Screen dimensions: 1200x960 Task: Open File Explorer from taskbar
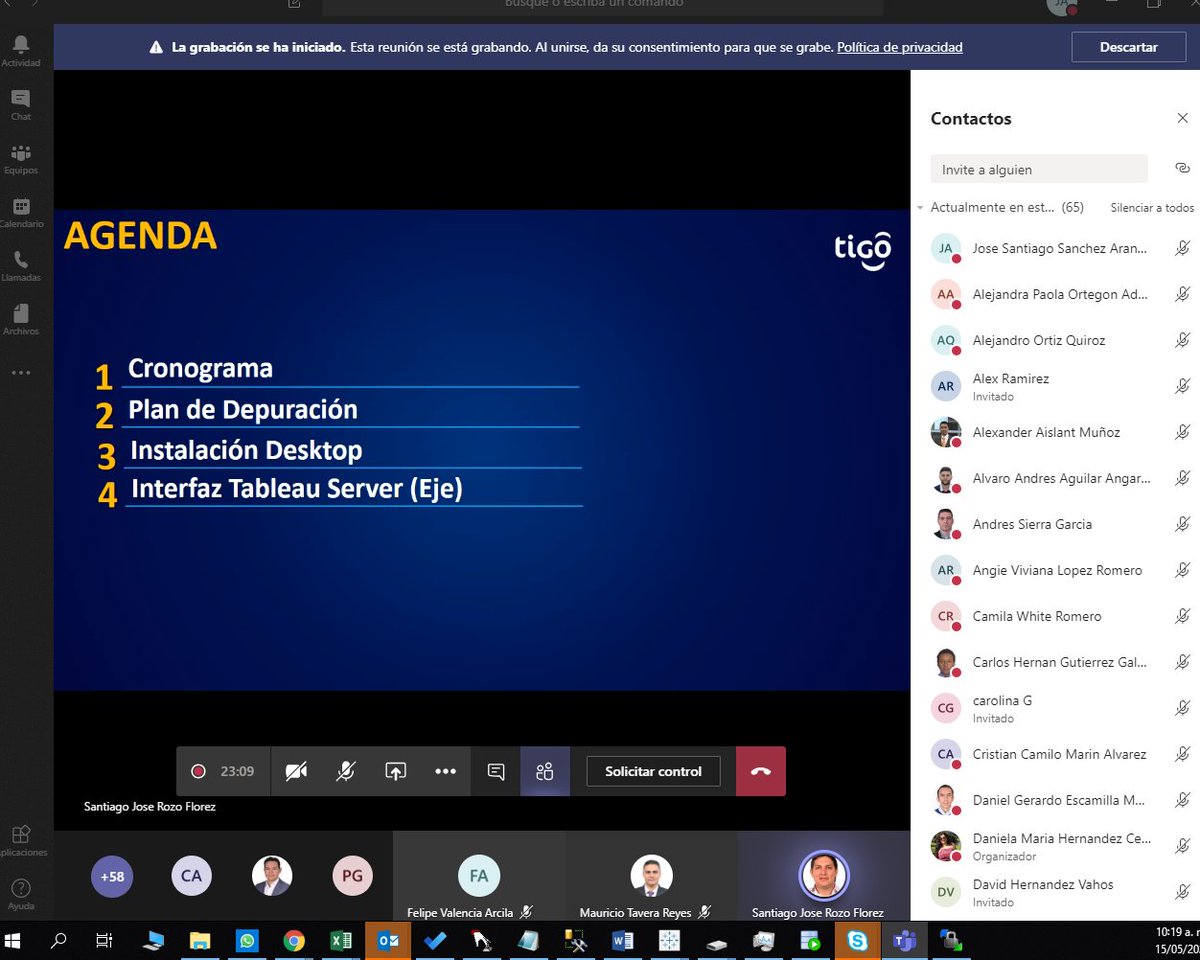(200, 940)
